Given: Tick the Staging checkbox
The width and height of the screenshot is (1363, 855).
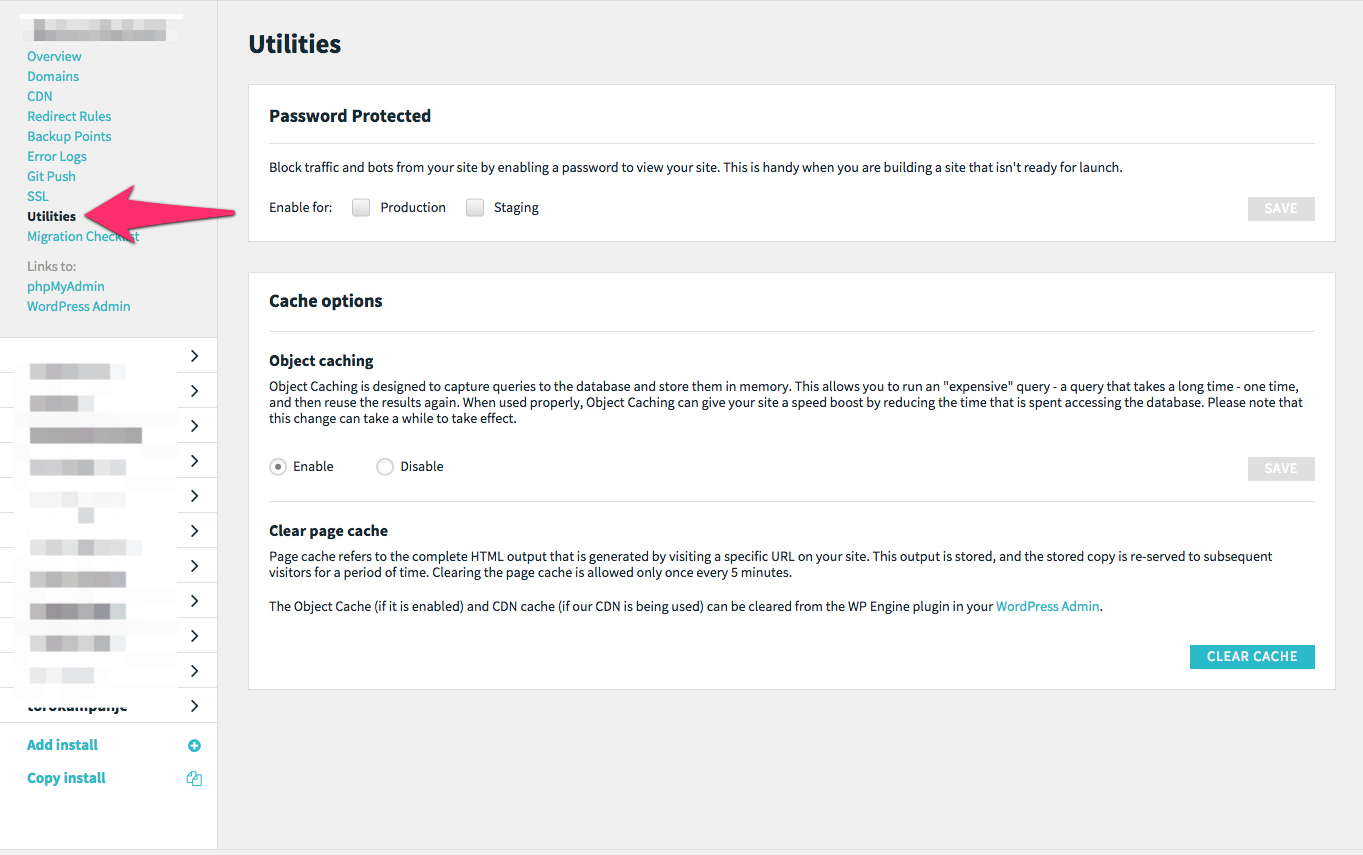Looking at the screenshot, I should pos(475,207).
